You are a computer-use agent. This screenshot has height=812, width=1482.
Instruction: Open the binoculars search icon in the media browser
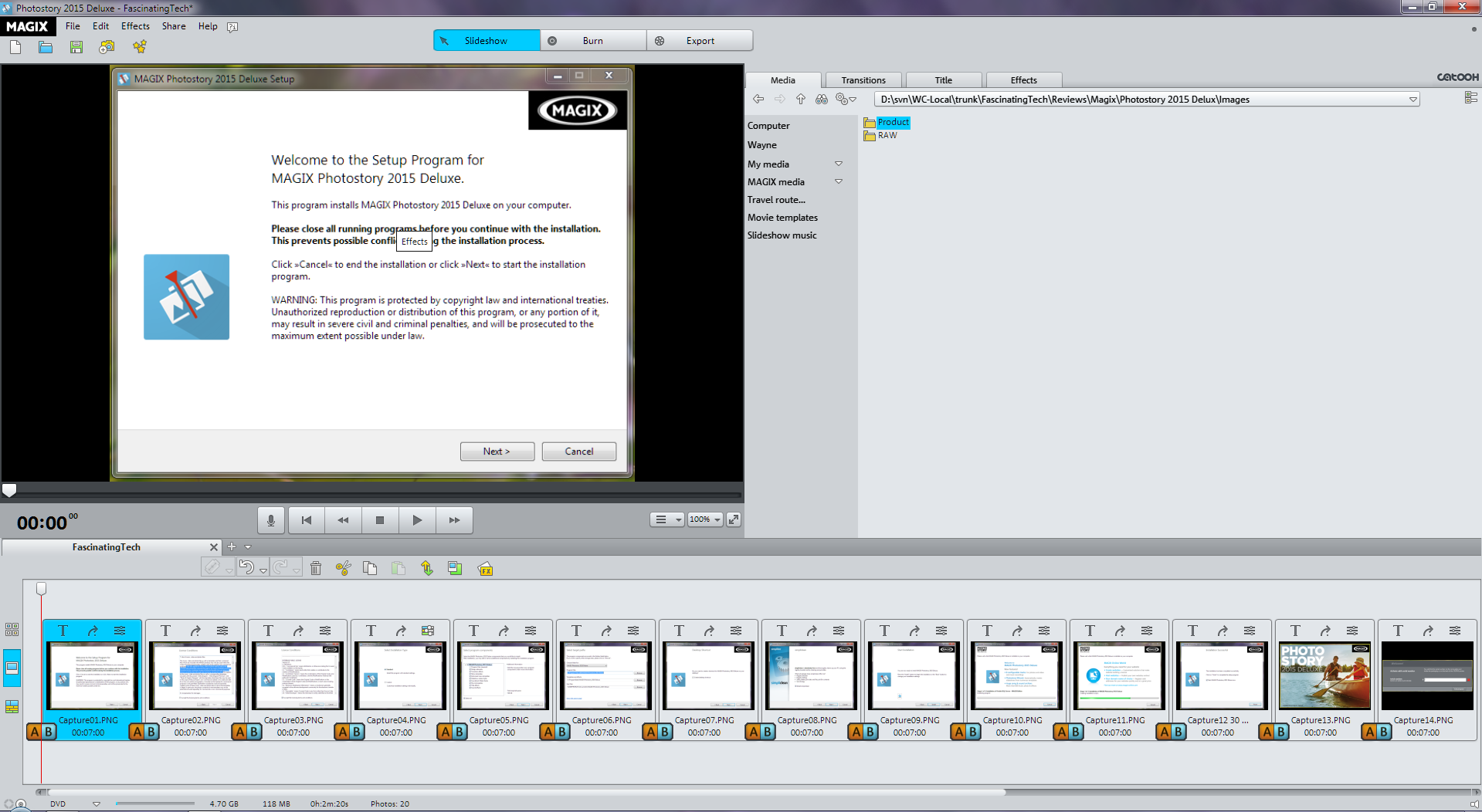click(822, 99)
